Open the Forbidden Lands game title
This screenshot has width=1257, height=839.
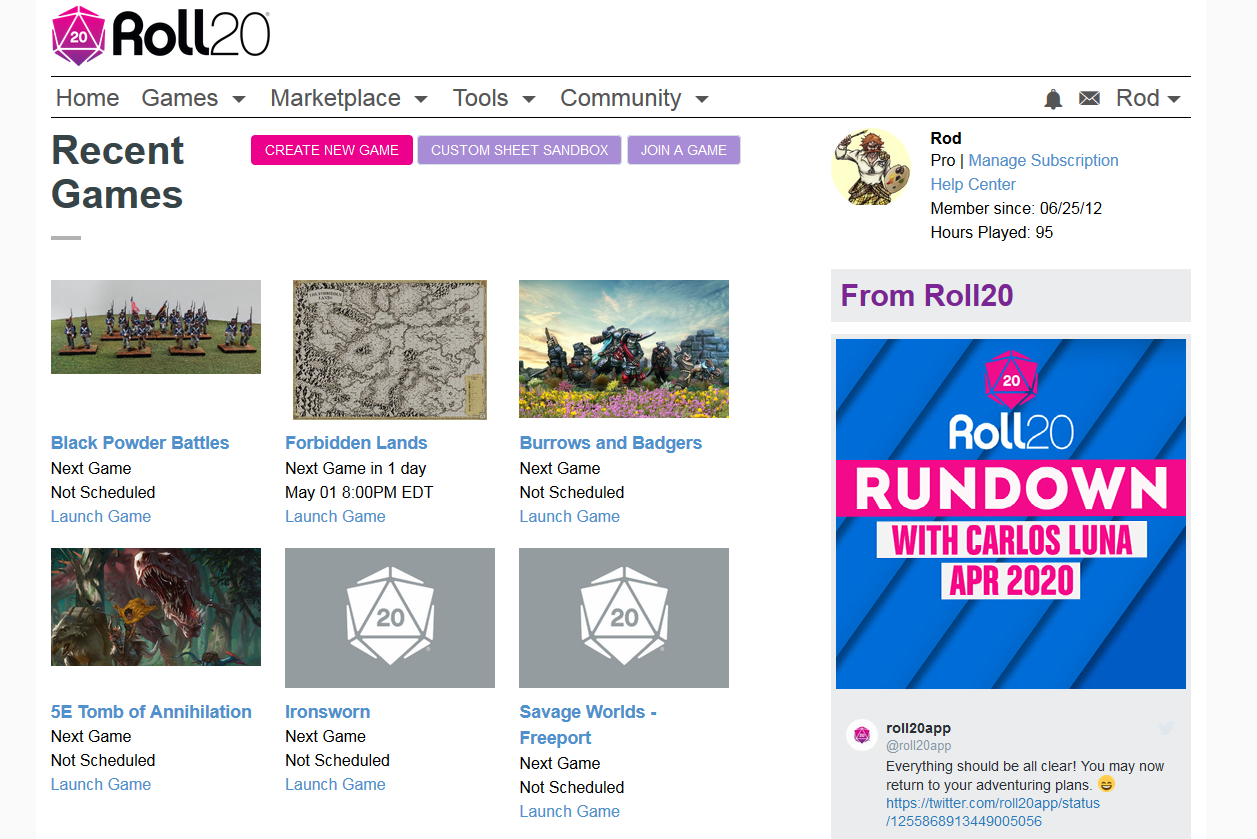[356, 443]
